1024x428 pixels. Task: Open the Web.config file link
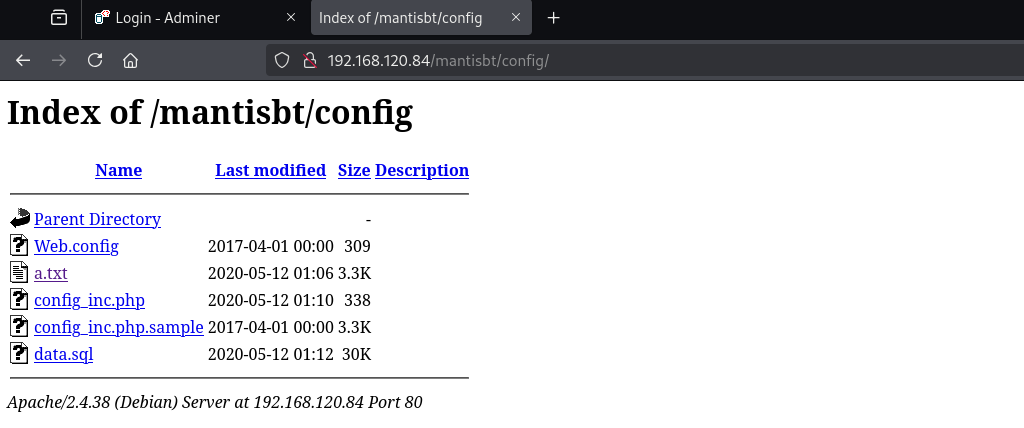click(x=76, y=246)
